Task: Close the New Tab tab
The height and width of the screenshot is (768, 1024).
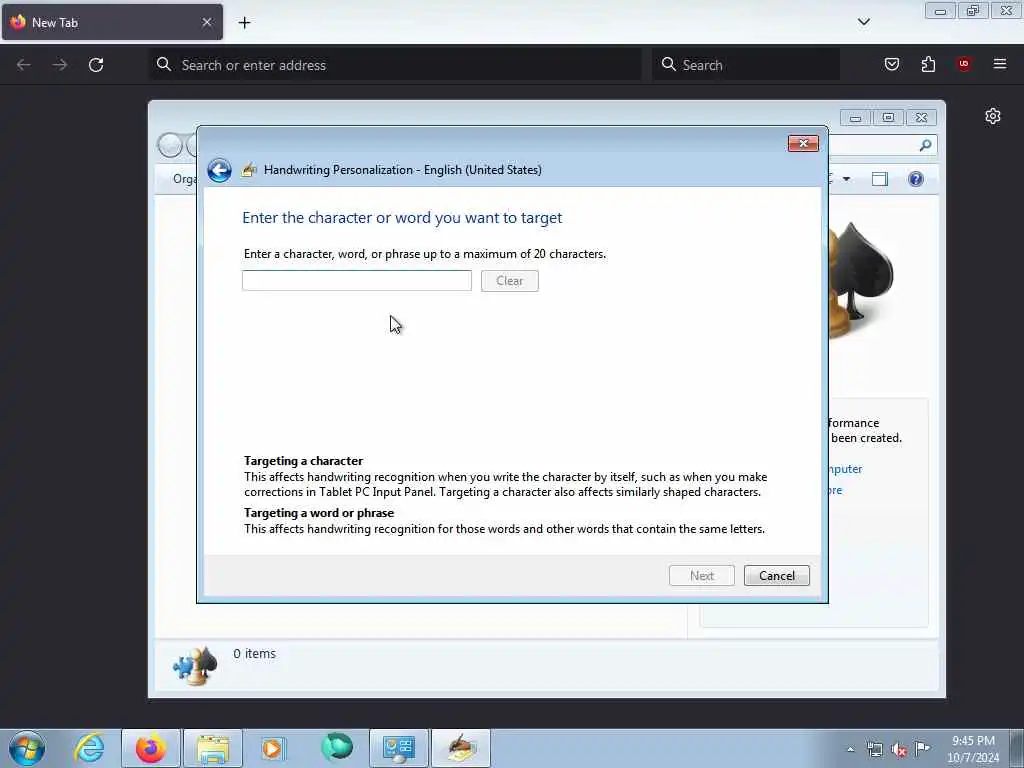Action: [x=206, y=22]
